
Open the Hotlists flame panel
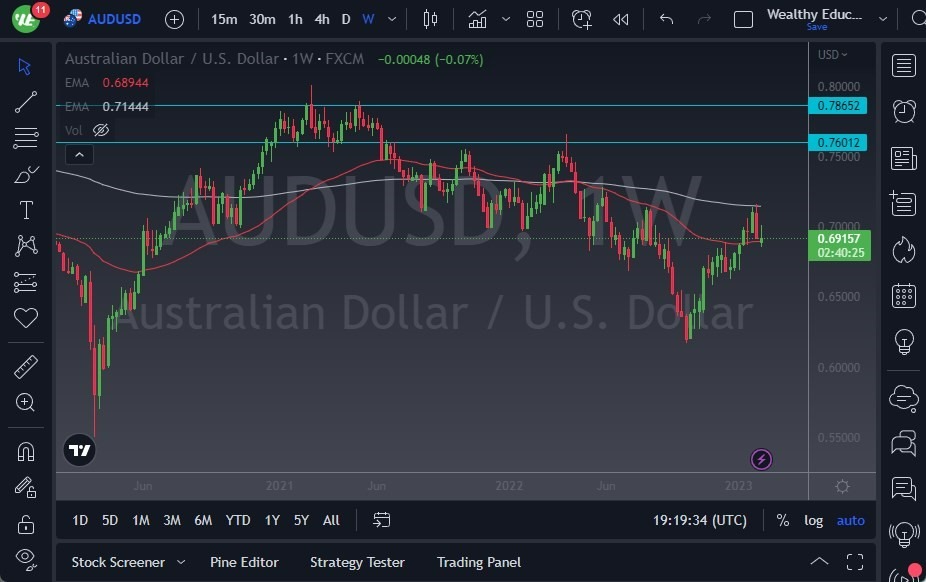pyautogui.click(x=903, y=249)
